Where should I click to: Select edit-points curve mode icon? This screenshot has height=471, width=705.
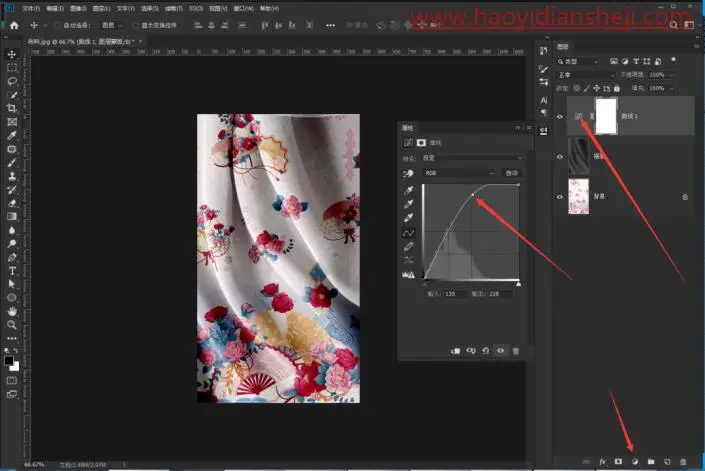click(408, 233)
